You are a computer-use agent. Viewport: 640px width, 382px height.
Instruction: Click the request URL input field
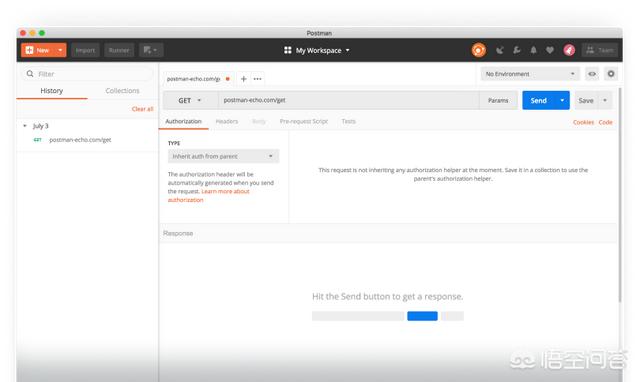coord(349,100)
